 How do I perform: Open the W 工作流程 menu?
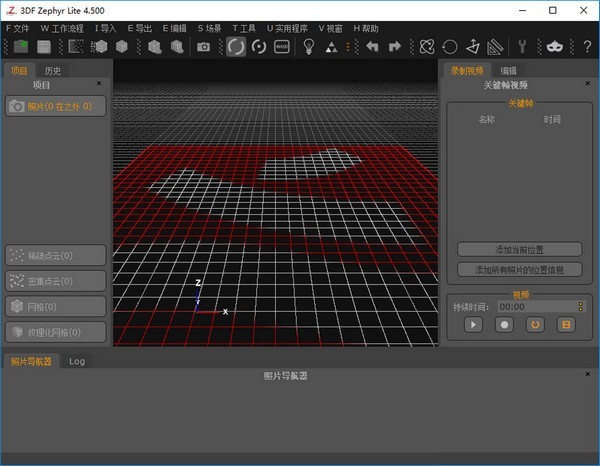(x=62, y=28)
